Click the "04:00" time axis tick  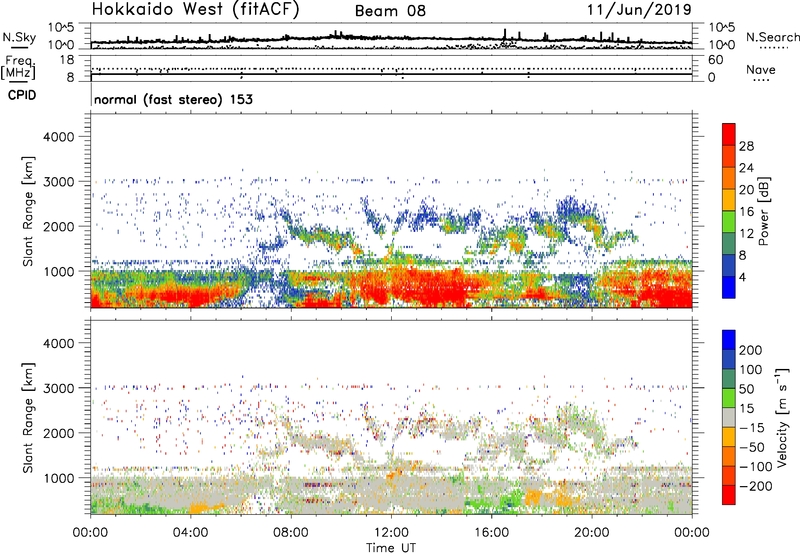click(x=190, y=533)
